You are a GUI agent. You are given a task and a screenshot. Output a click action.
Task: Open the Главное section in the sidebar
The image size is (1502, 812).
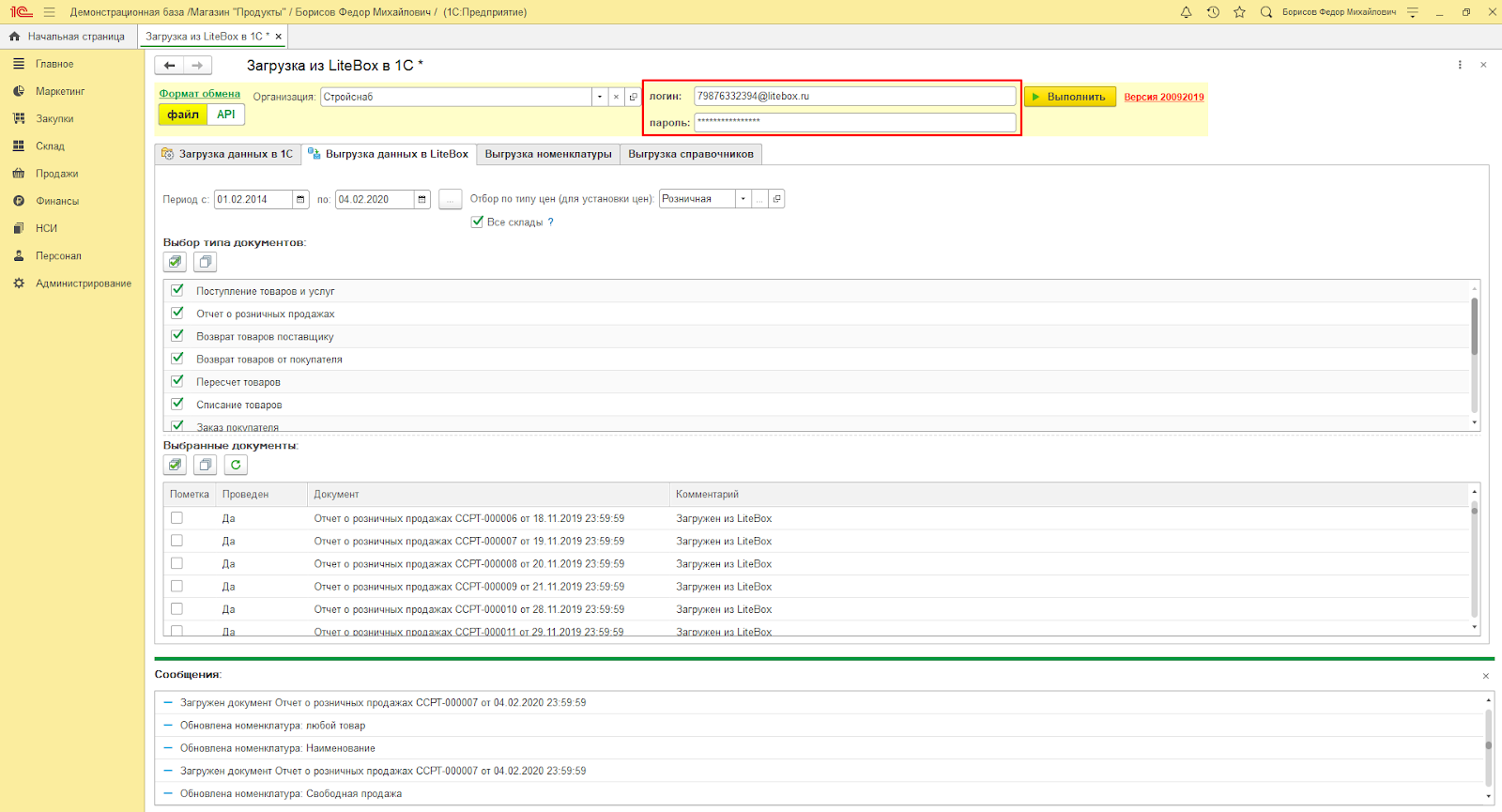click(54, 64)
